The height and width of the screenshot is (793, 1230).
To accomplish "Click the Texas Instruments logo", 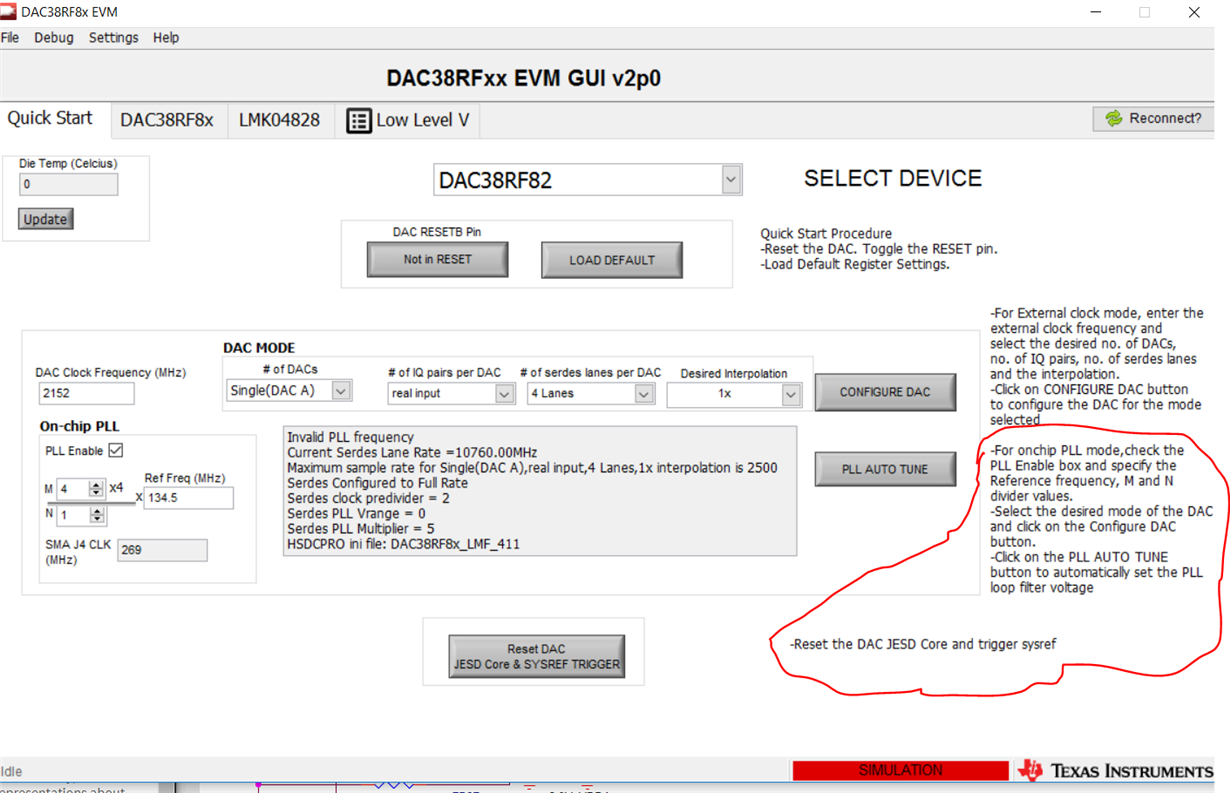I will [x=1115, y=770].
